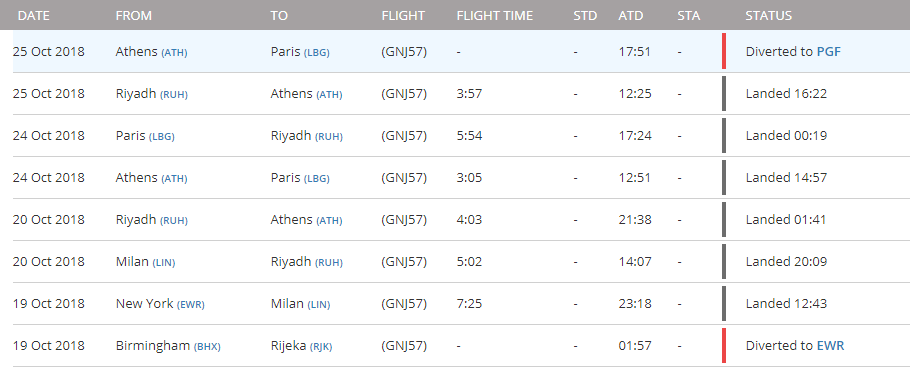Open the PGF diverted airport link
910x371 pixels.
[829, 52]
